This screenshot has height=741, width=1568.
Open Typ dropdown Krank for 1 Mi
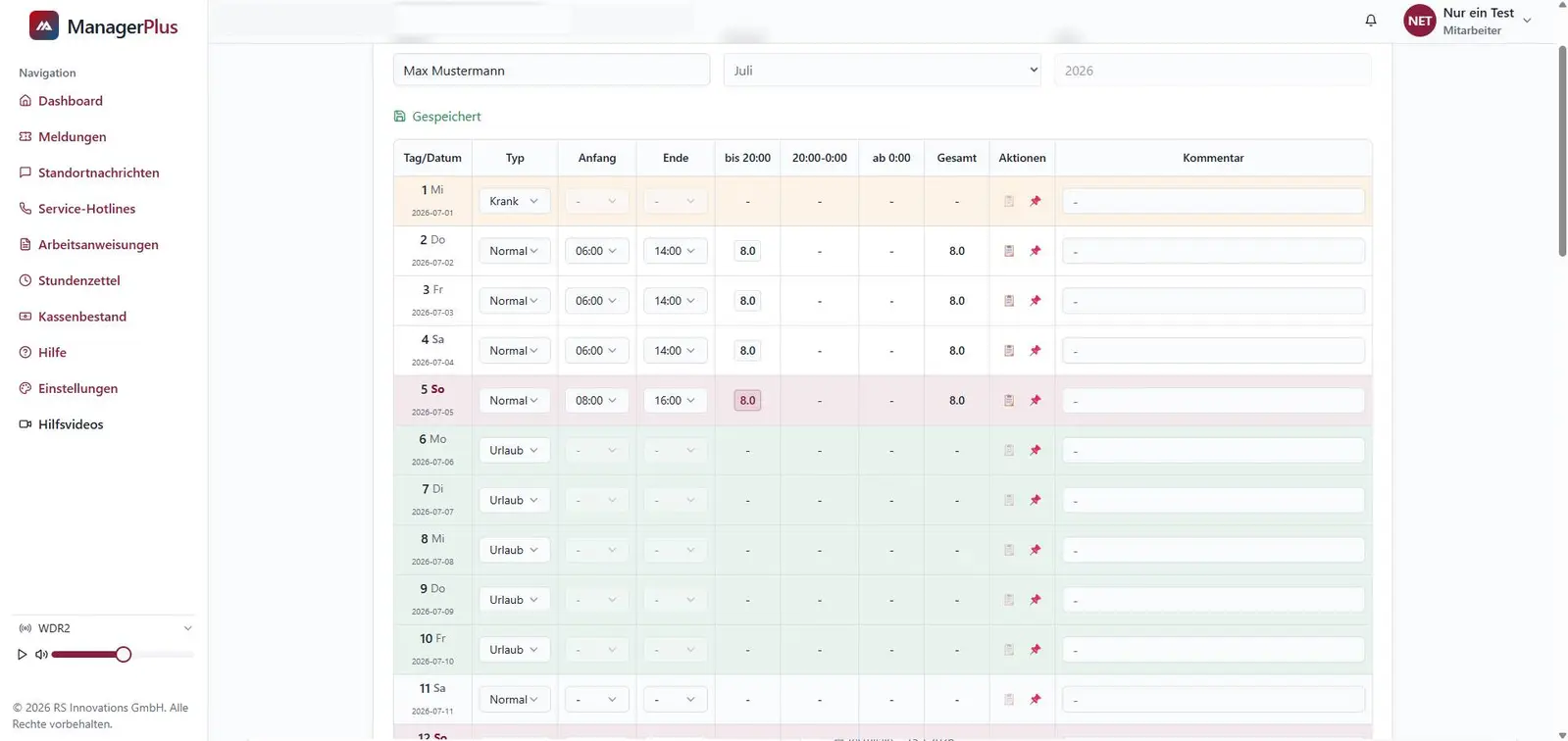(515, 201)
